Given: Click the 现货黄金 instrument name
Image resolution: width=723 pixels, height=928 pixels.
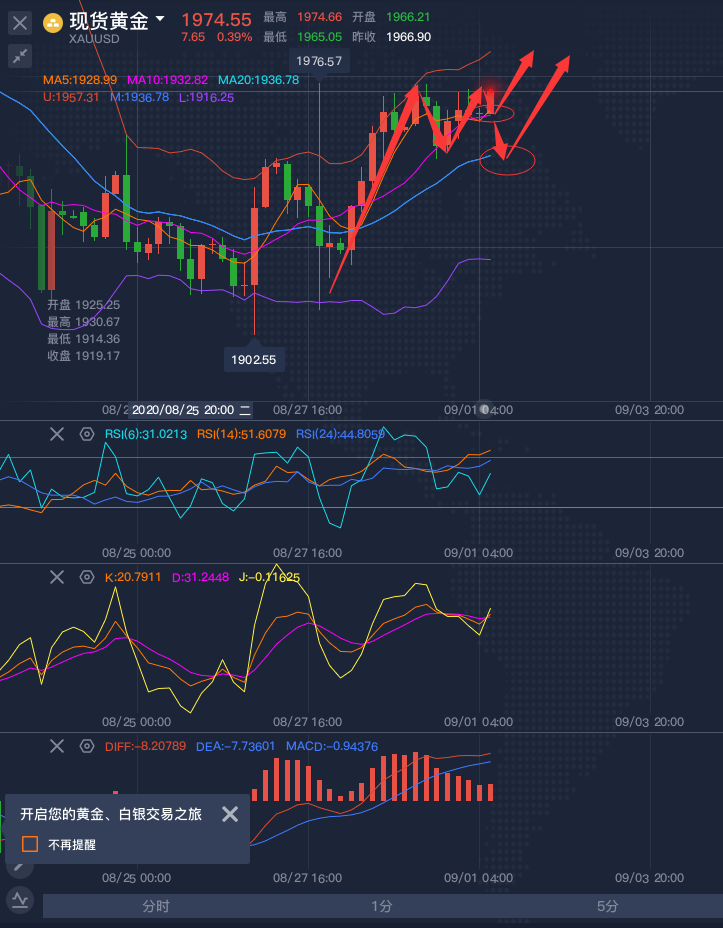Looking at the screenshot, I should coord(108,20).
